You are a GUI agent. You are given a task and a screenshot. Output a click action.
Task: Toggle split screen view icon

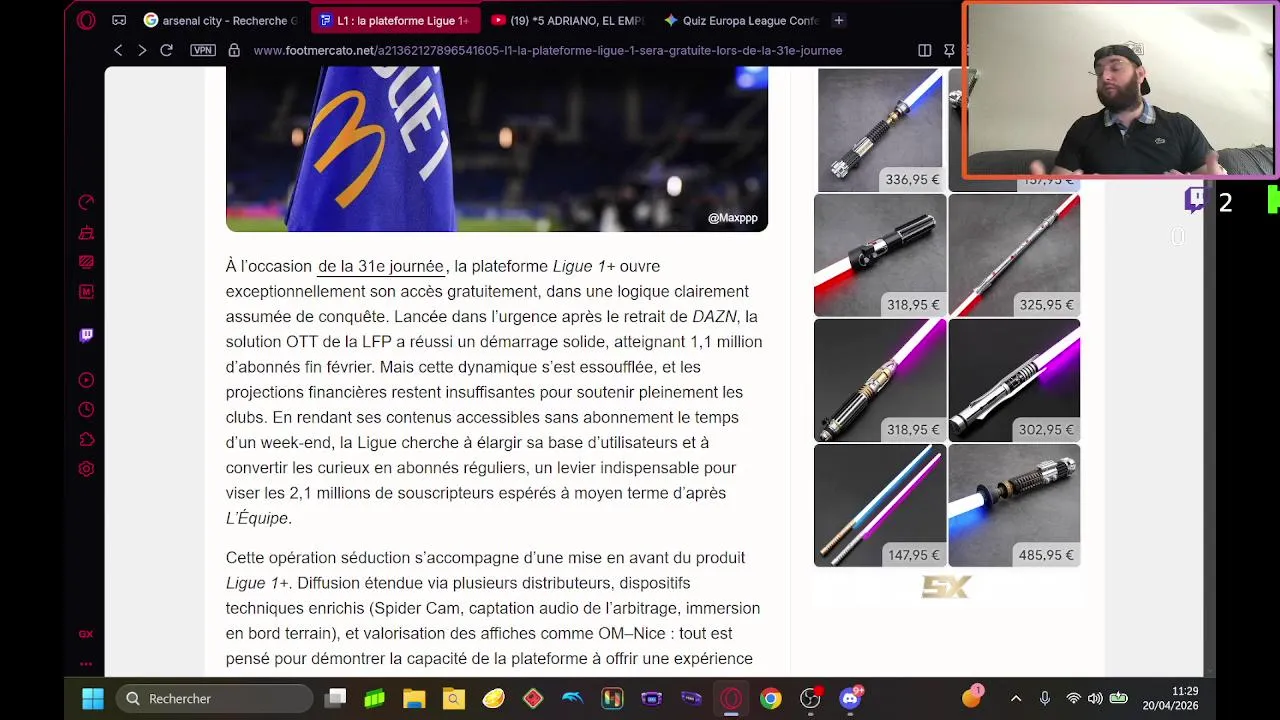tap(925, 50)
